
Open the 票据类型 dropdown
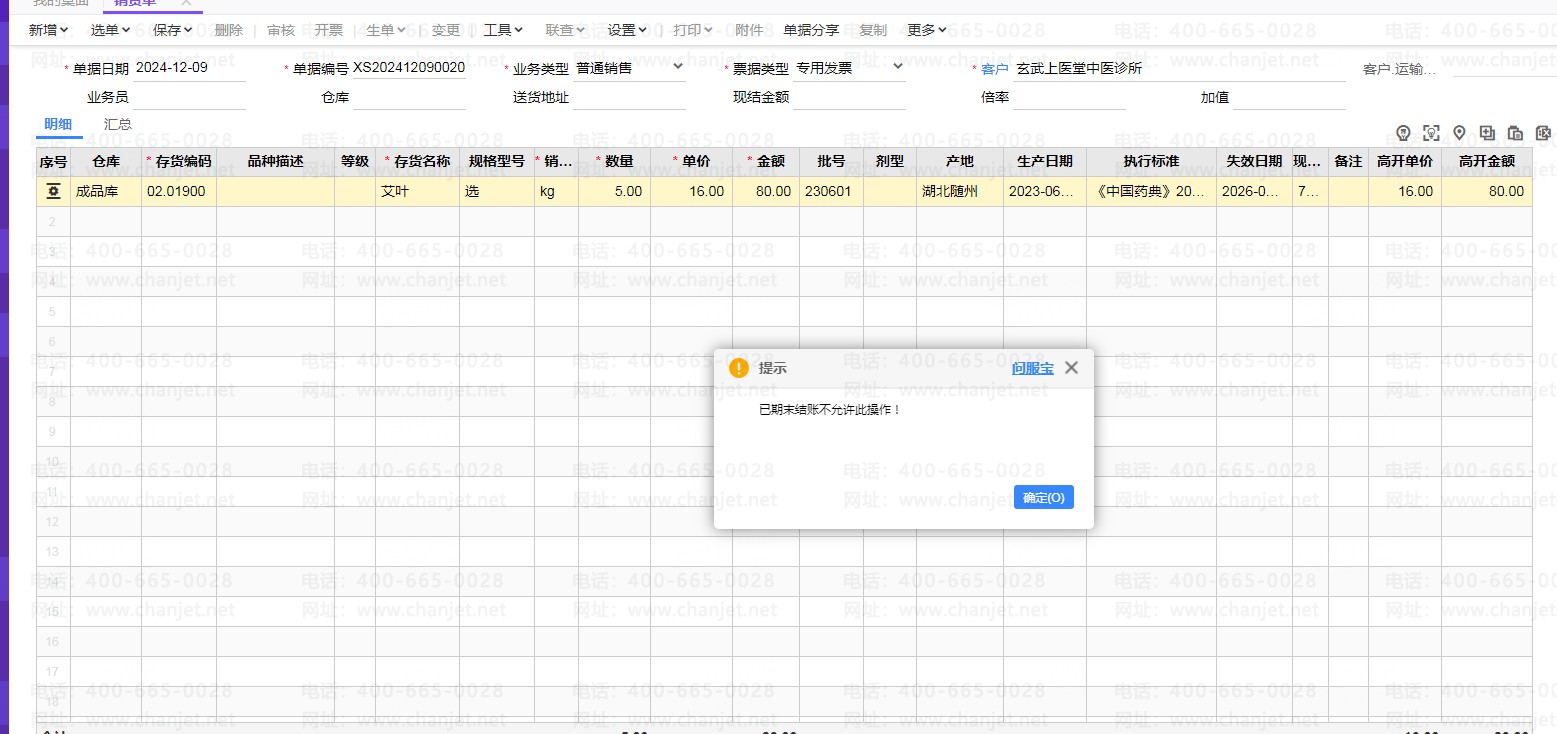click(x=897, y=67)
